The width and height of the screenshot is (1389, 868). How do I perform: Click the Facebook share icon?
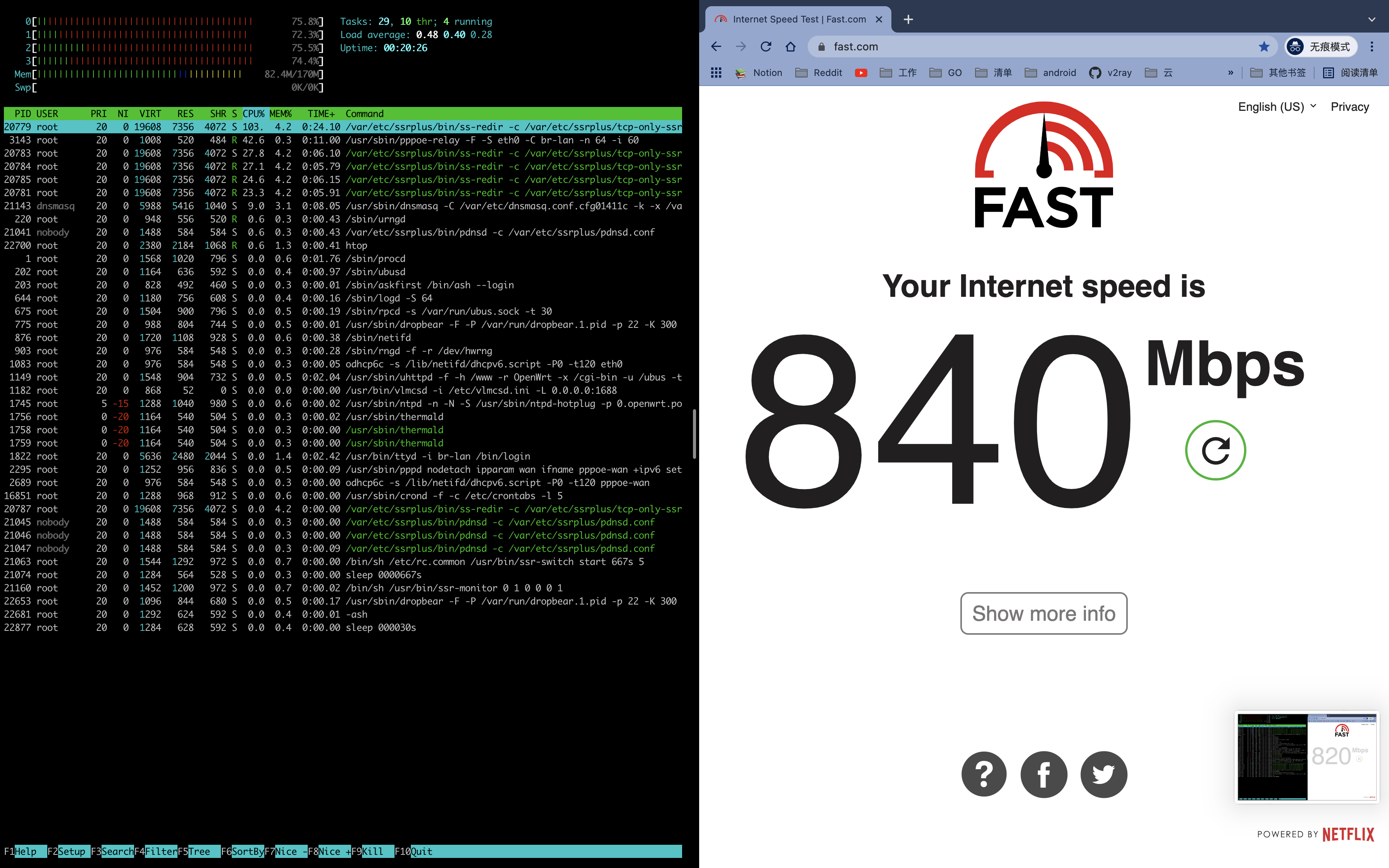click(1043, 775)
